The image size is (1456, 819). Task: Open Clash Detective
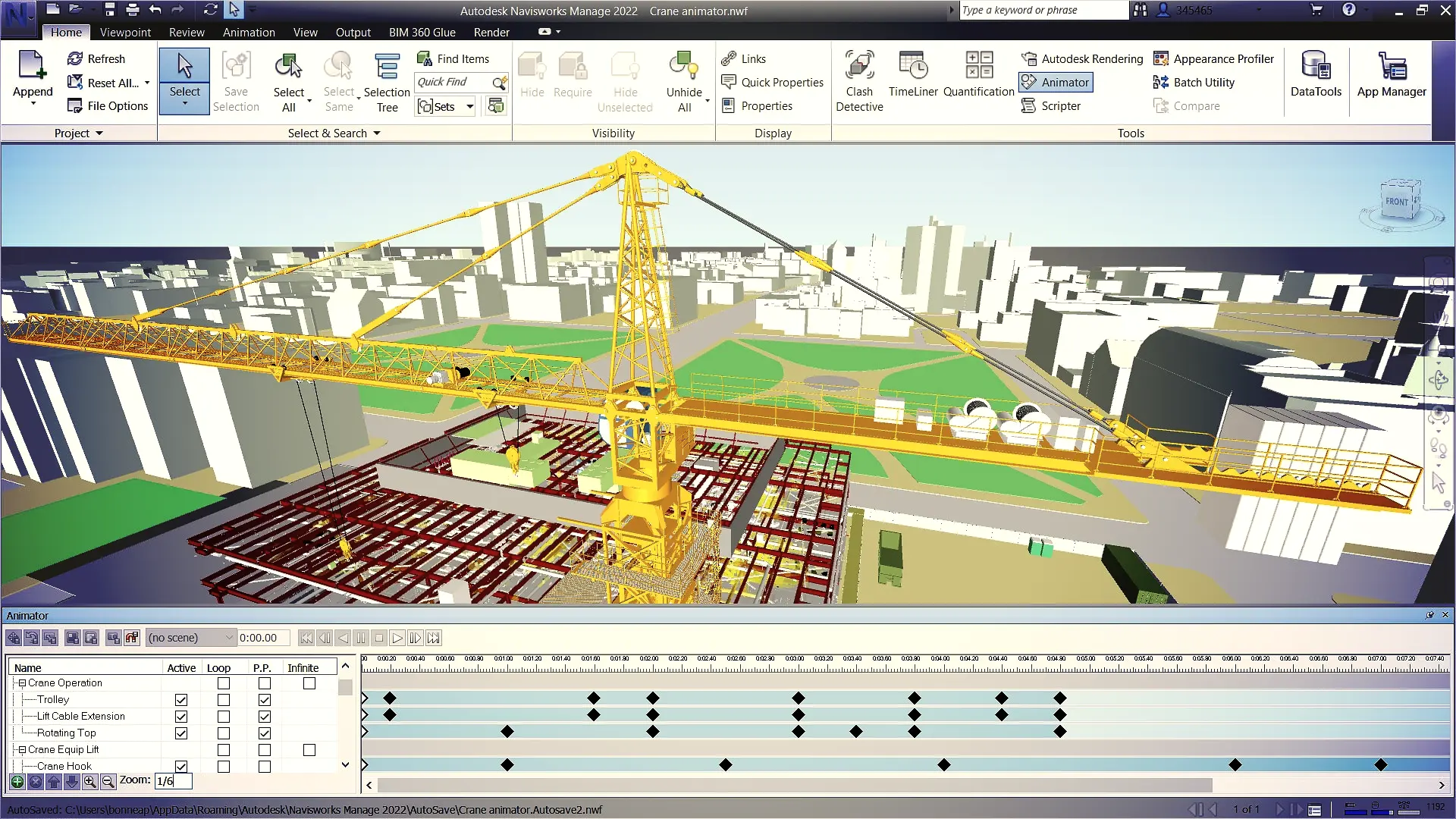click(x=859, y=82)
